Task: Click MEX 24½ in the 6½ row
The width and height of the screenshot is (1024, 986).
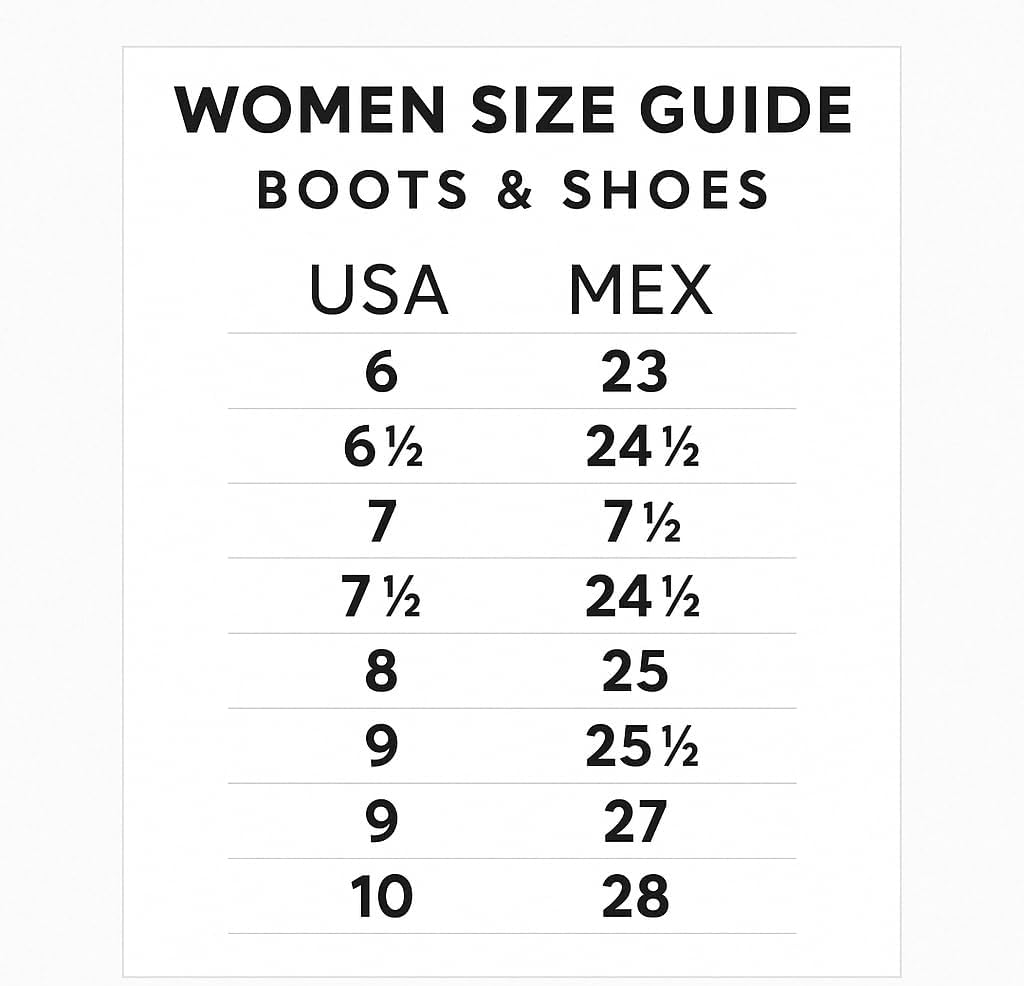Action: click(641, 447)
